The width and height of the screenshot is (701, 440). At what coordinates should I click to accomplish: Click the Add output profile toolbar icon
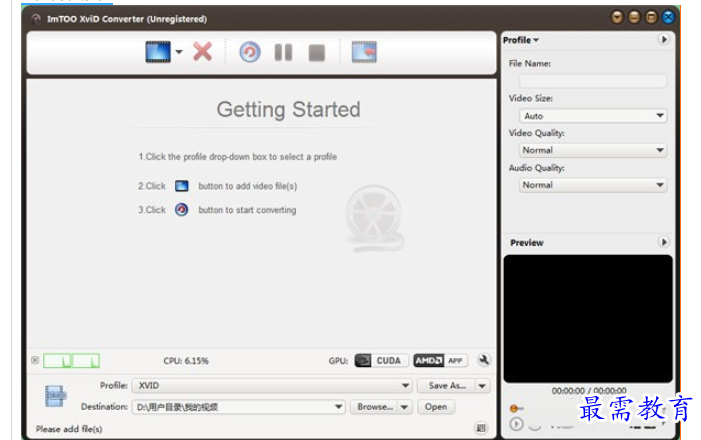point(364,52)
